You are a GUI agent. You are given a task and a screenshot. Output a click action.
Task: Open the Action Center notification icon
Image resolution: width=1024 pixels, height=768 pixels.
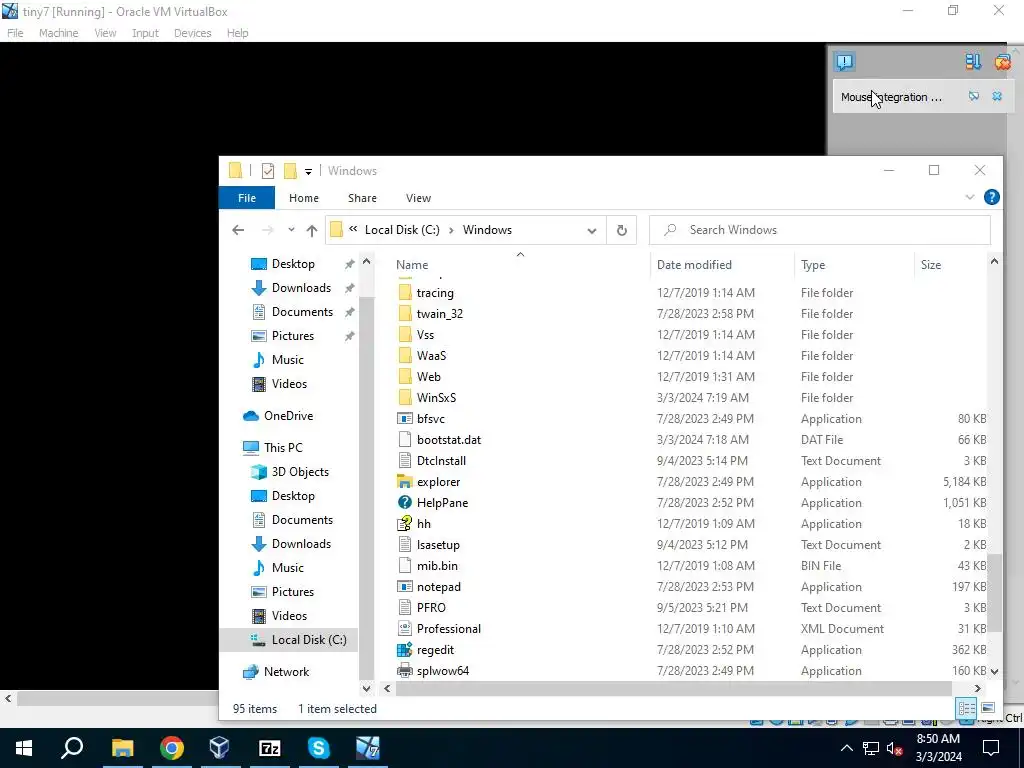coord(991,748)
